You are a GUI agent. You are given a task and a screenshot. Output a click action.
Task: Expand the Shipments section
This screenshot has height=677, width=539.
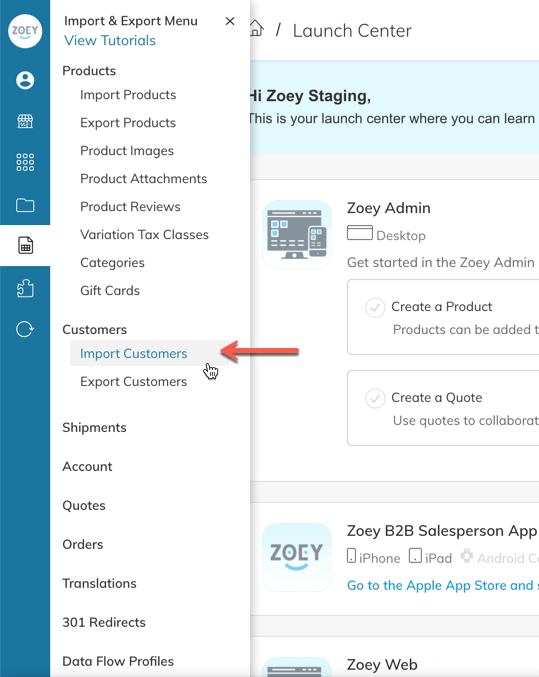click(x=94, y=427)
